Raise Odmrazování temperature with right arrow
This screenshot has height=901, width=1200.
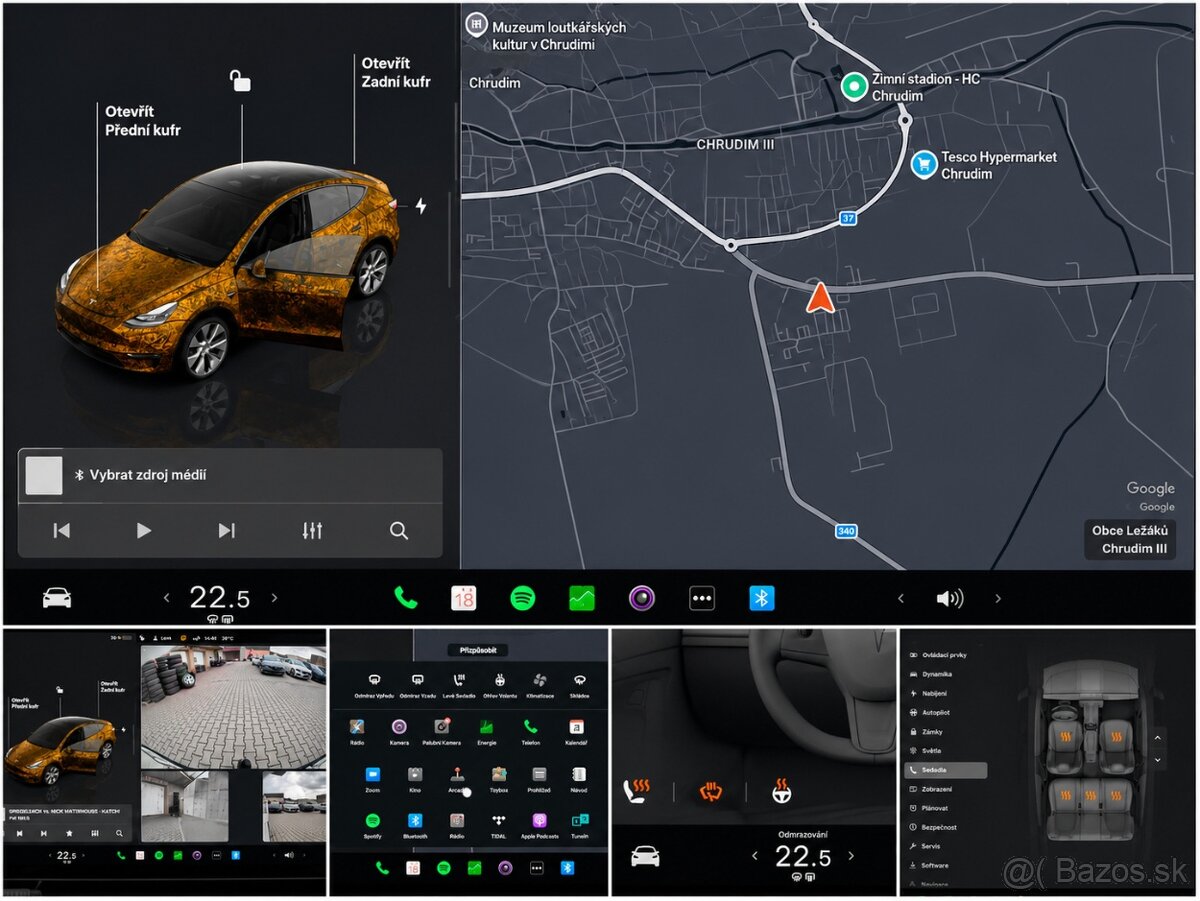pyautogui.click(x=851, y=856)
